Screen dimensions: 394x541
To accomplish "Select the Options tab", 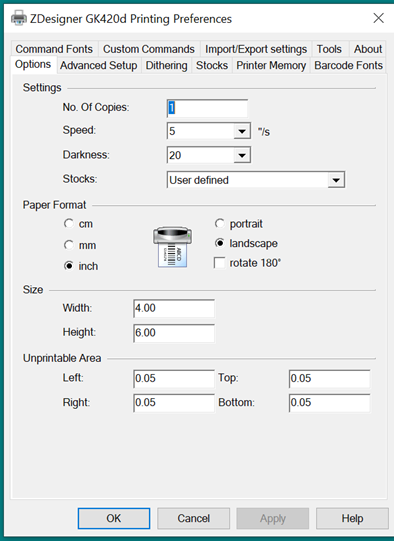I will (33, 65).
